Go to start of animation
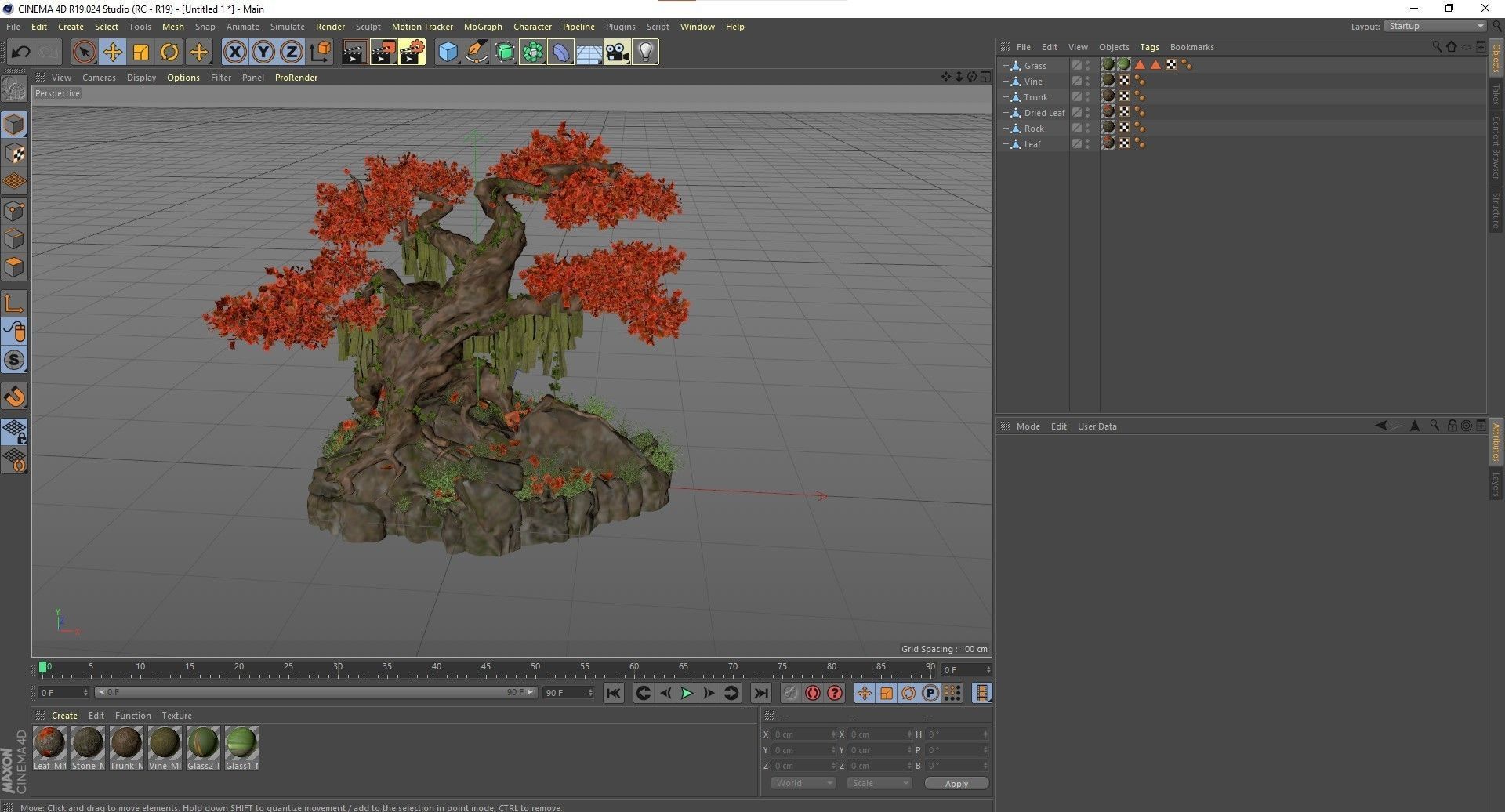1505x812 pixels. pyautogui.click(x=614, y=693)
